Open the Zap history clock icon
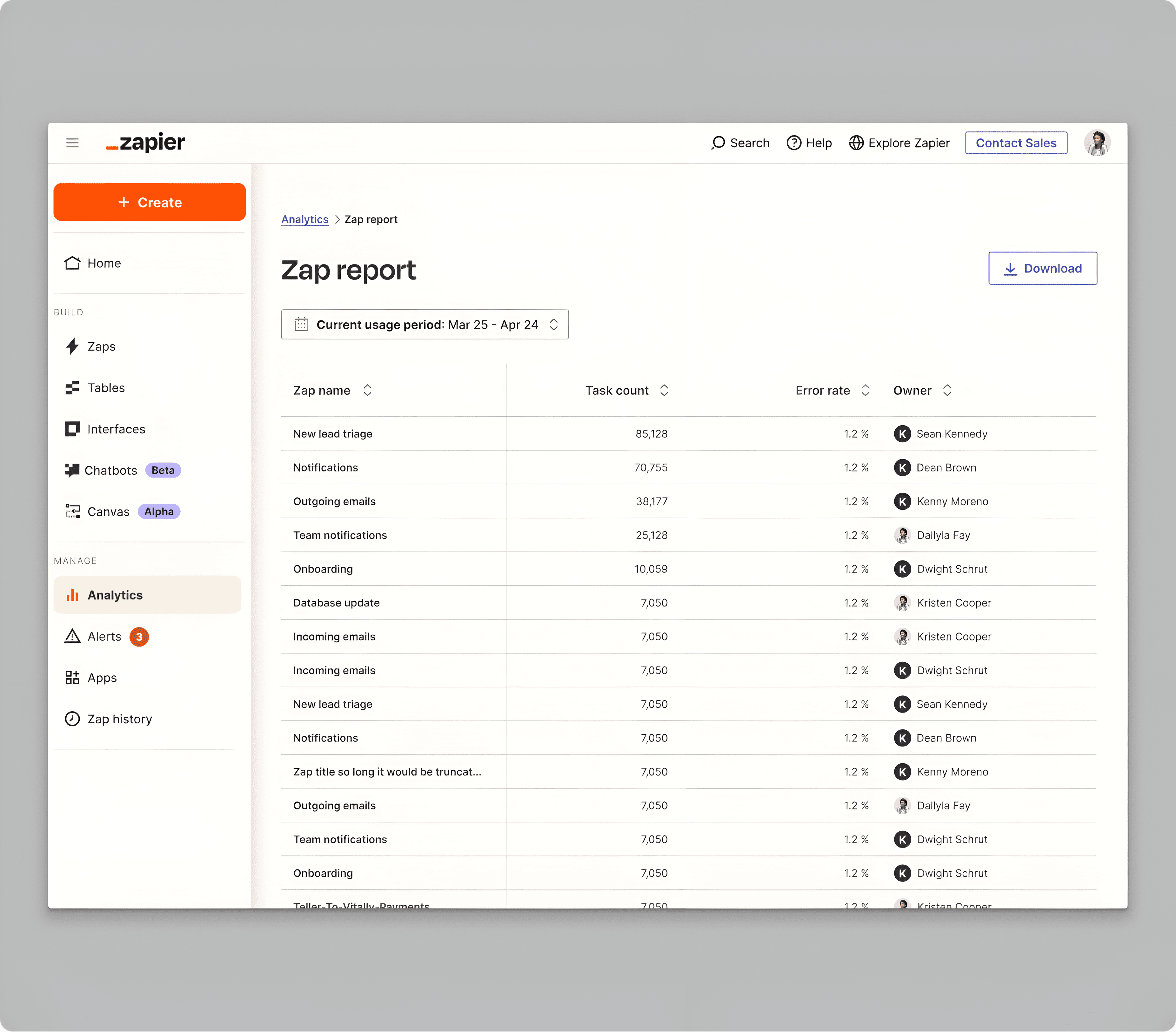The width and height of the screenshot is (1176, 1032). (72, 719)
